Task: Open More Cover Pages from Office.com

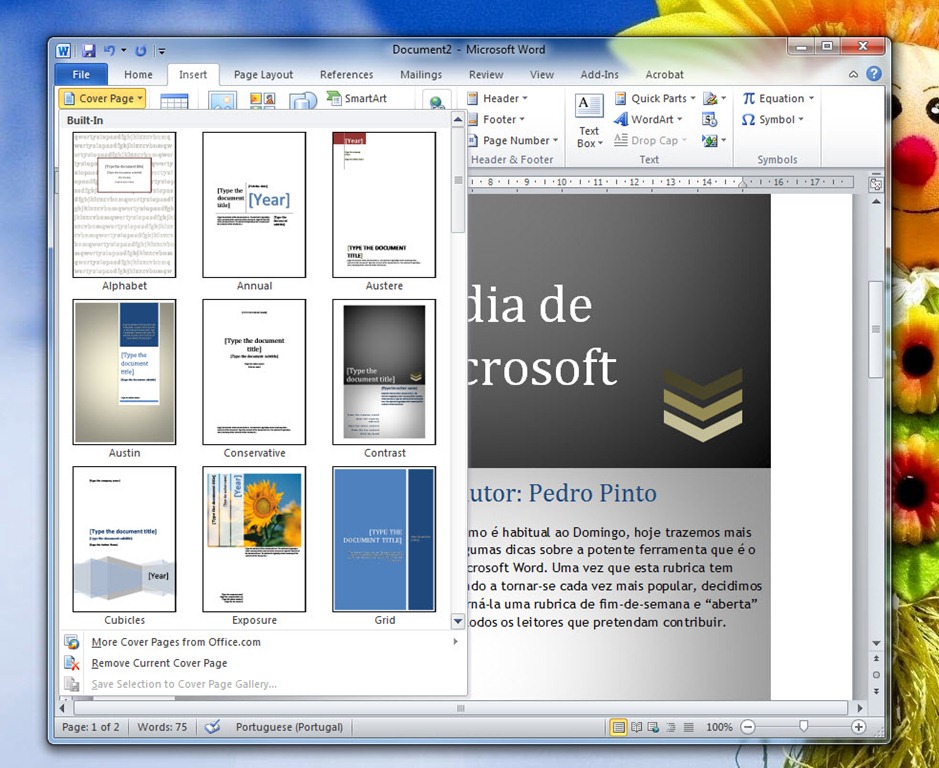Action: 262,642
